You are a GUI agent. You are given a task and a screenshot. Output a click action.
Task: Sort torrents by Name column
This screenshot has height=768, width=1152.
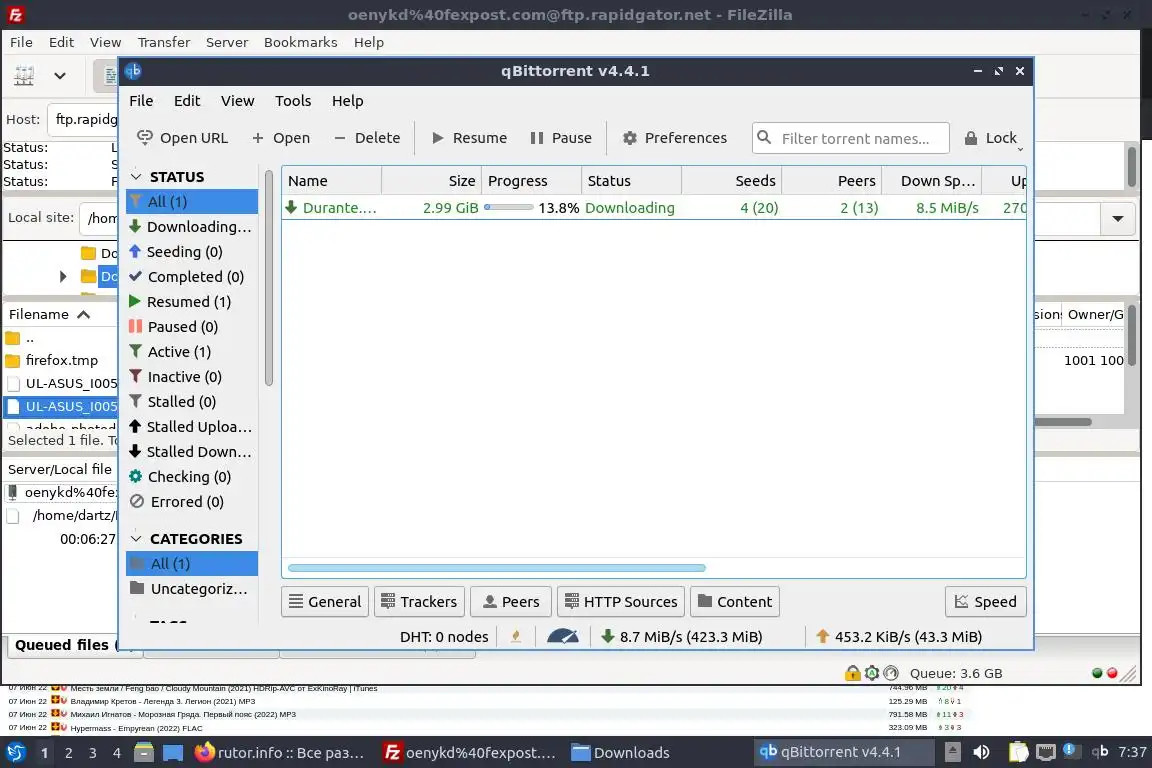tap(331, 181)
